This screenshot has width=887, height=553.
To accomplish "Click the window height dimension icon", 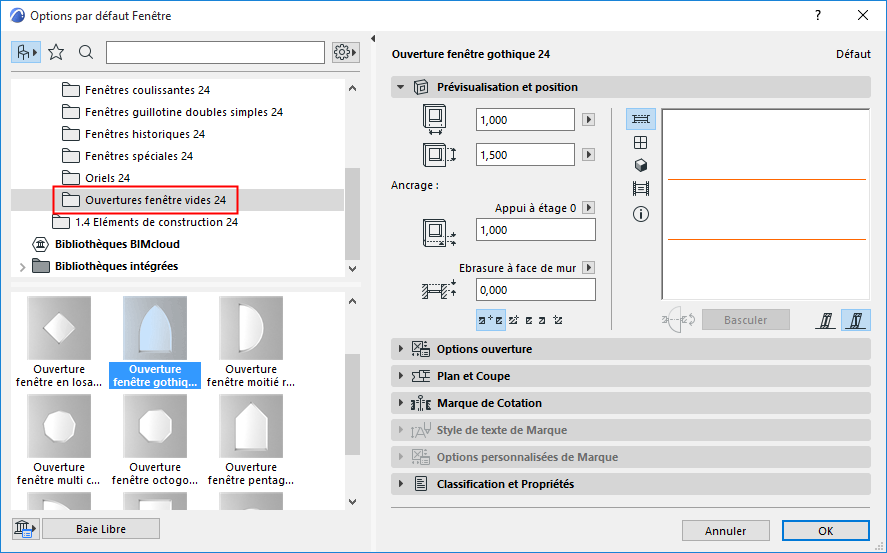I will (440, 154).
